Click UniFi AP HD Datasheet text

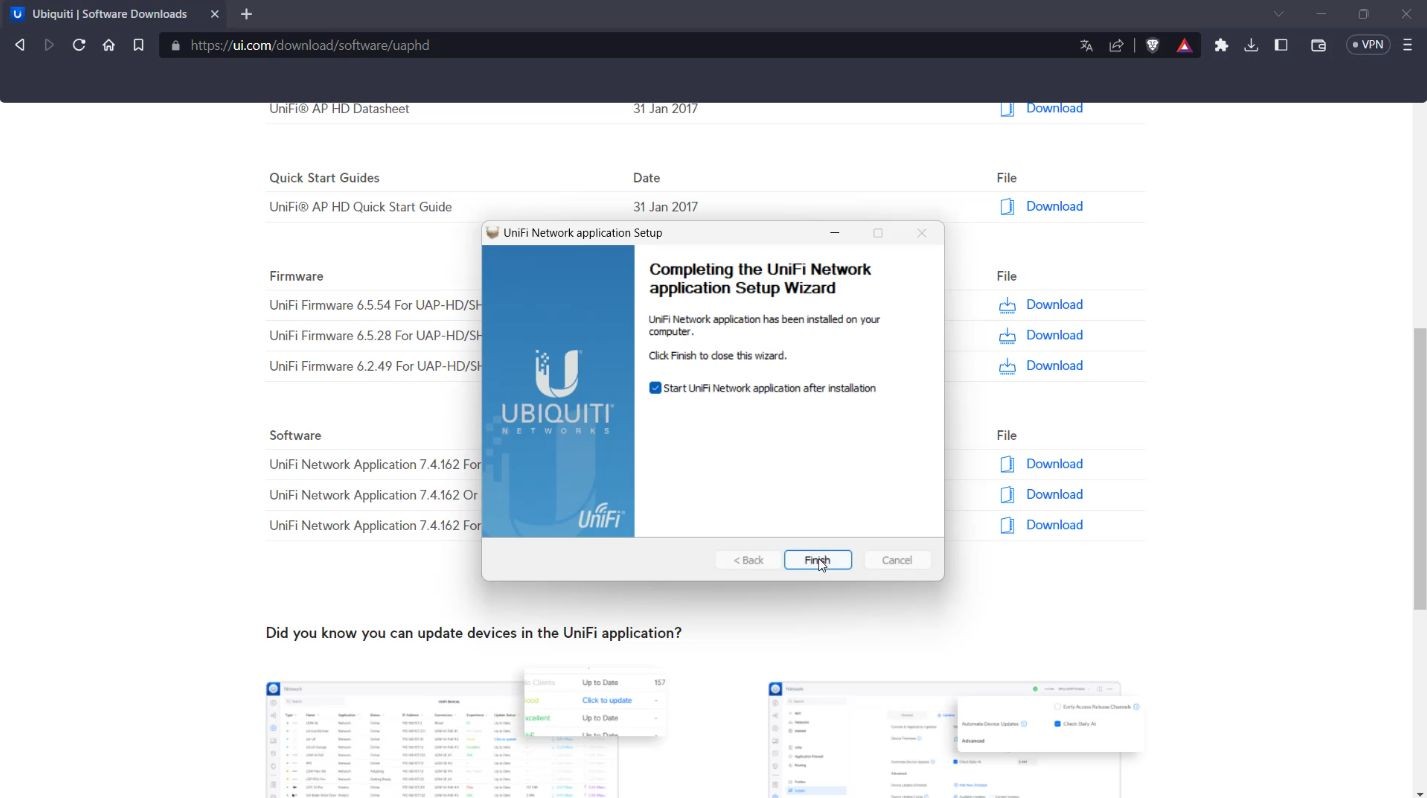pyautogui.click(x=339, y=108)
